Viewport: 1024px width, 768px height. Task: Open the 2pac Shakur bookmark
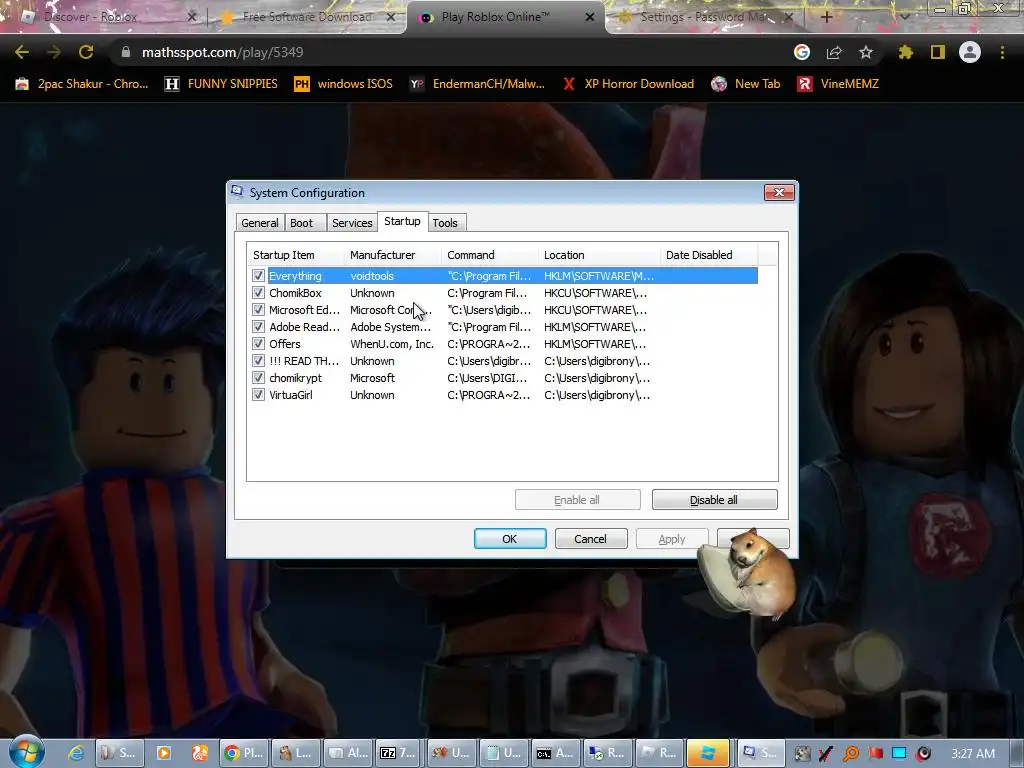coord(82,84)
